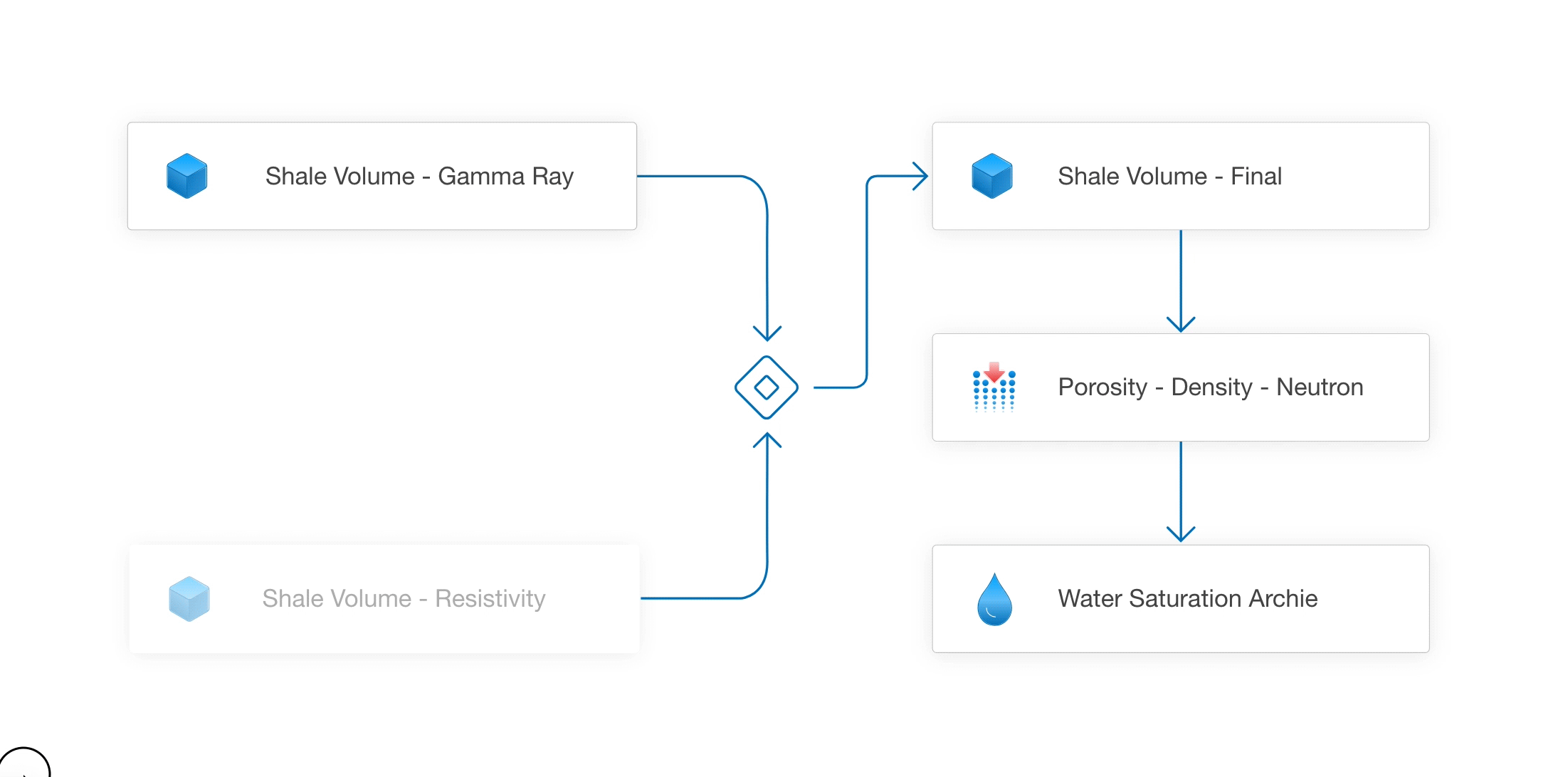Click the Shale Volume - Final cube icon
This screenshot has height=777, width=1568.
pyautogui.click(x=991, y=176)
